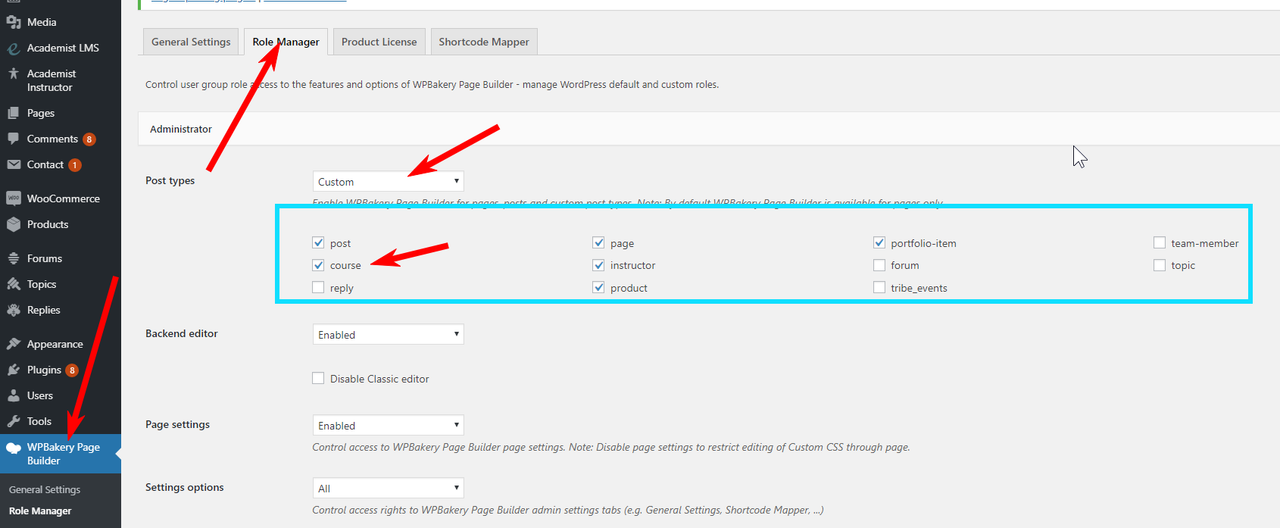Check the reply checkbox
1280x528 pixels.
click(x=318, y=288)
